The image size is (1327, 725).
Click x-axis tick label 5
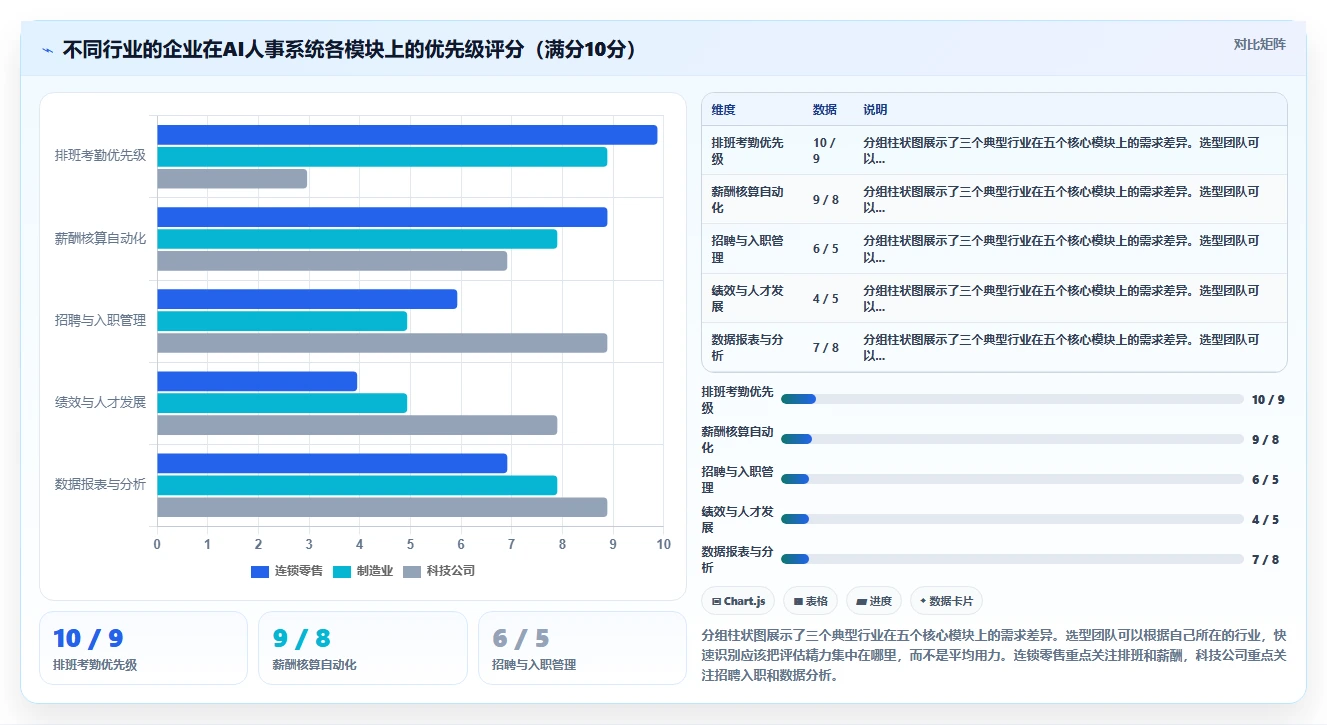tap(410, 544)
